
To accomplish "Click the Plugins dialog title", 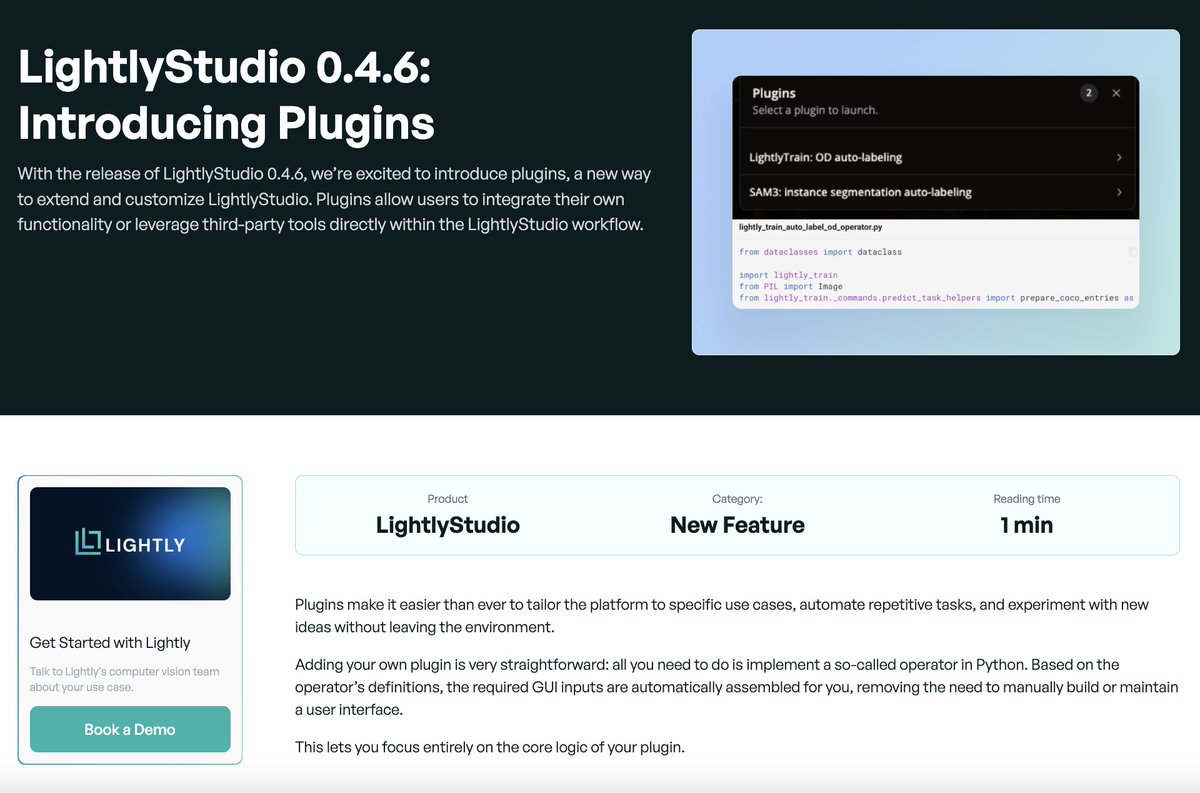I will click(773, 93).
